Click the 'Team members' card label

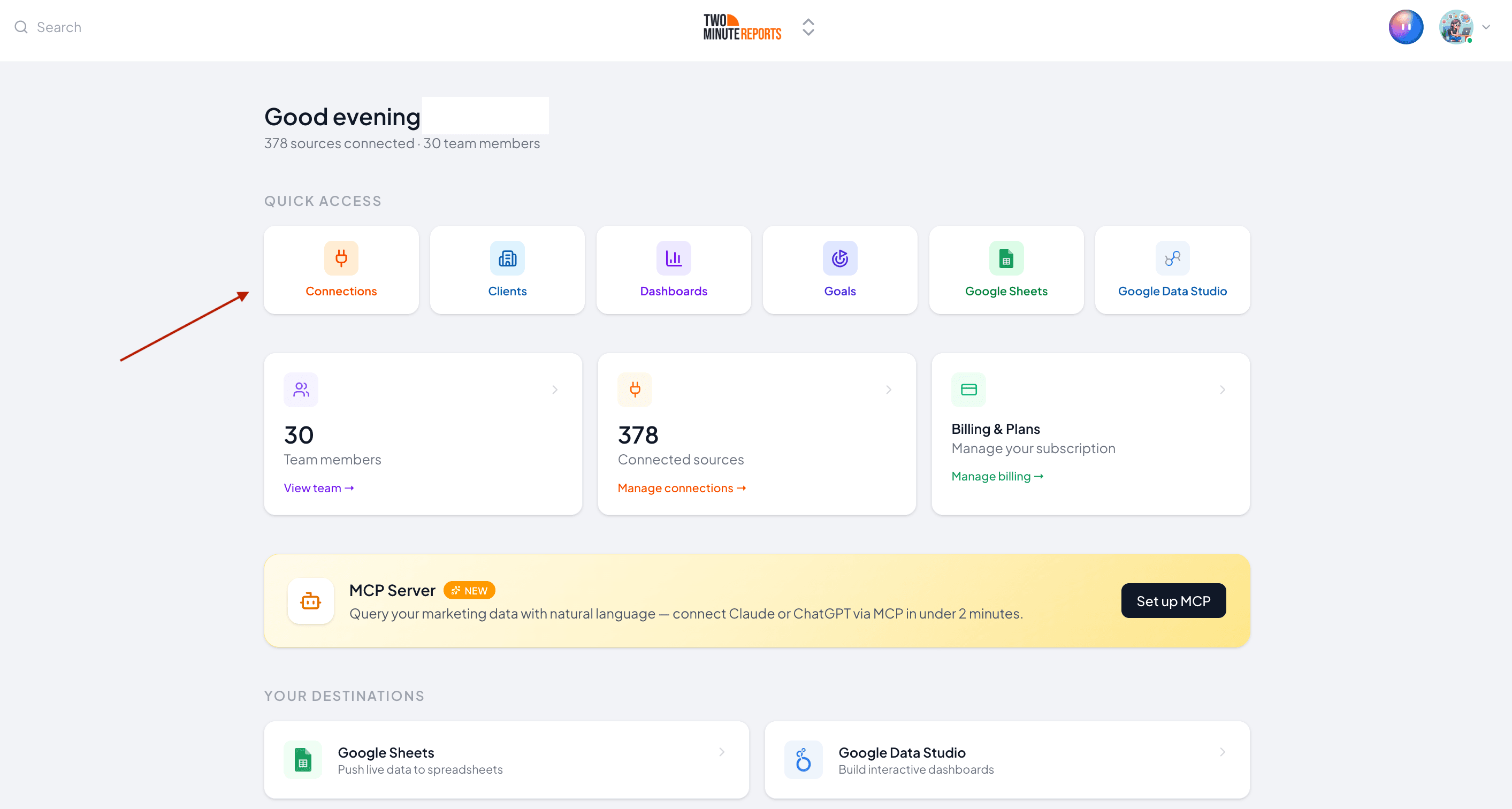332,460
